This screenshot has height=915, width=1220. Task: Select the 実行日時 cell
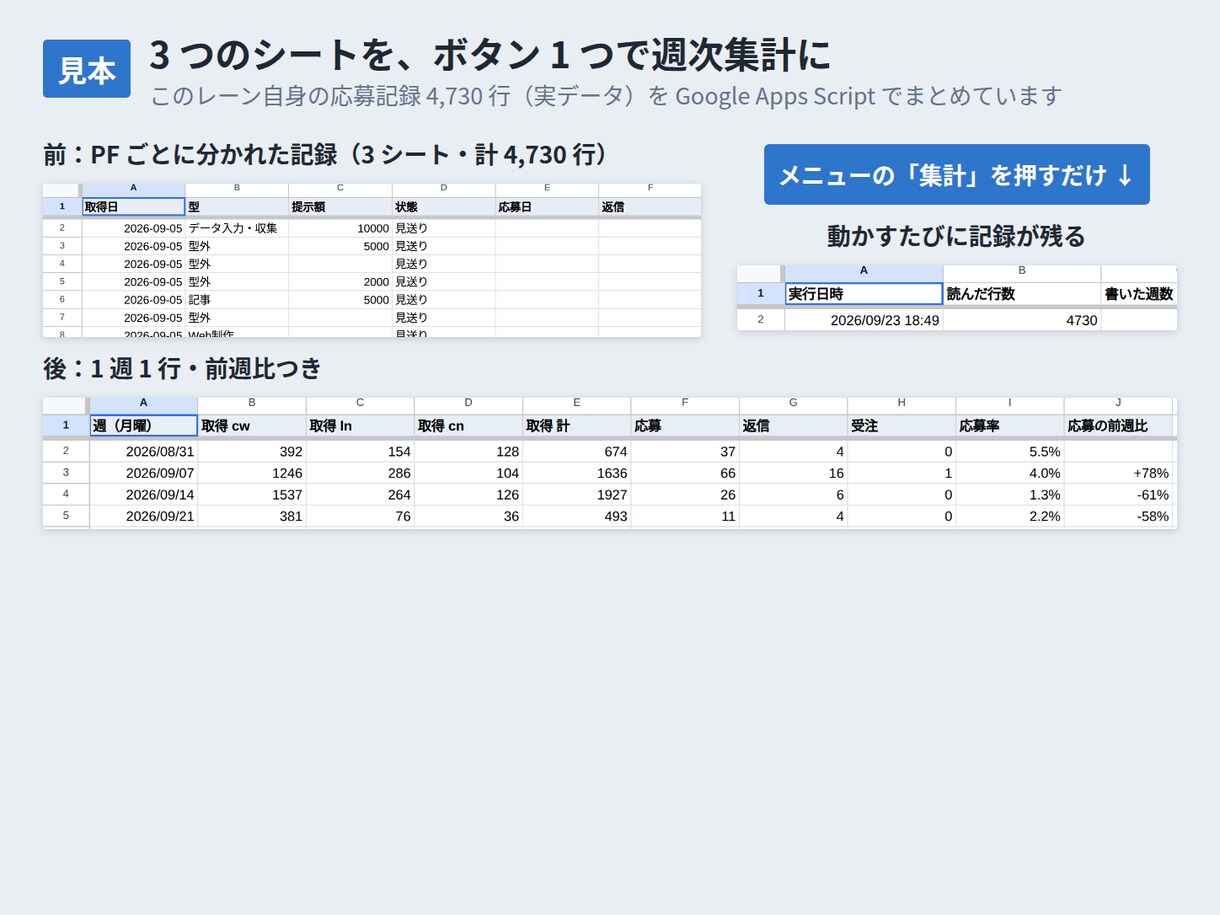(864, 294)
